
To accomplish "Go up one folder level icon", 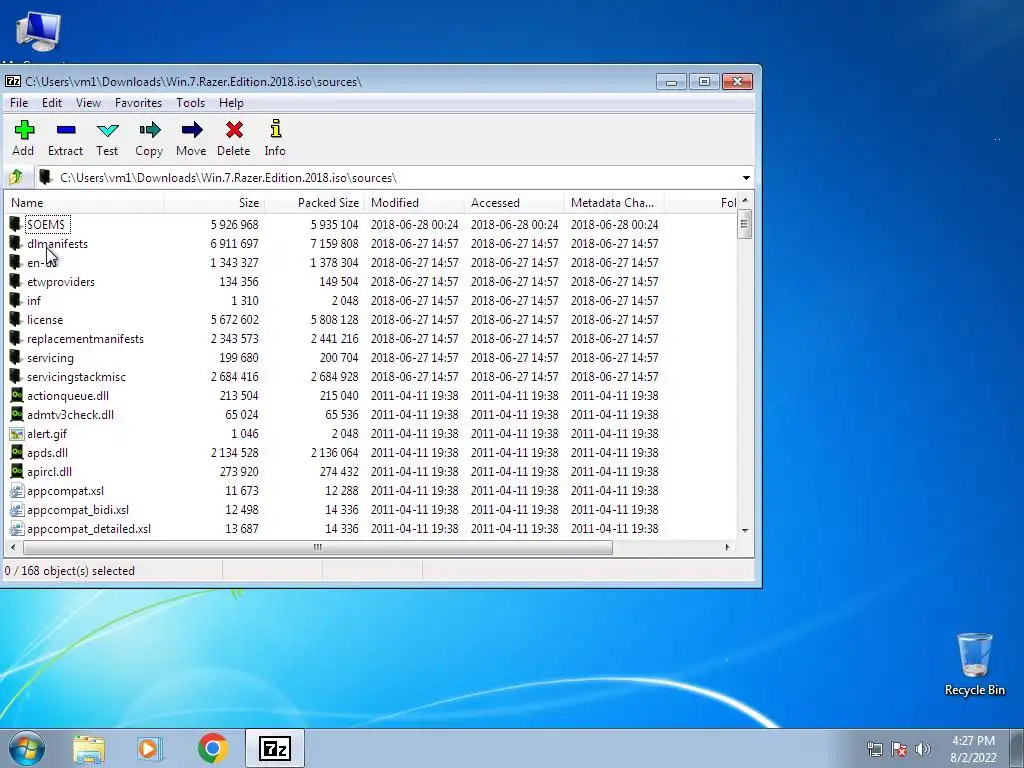I will [x=16, y=177].
